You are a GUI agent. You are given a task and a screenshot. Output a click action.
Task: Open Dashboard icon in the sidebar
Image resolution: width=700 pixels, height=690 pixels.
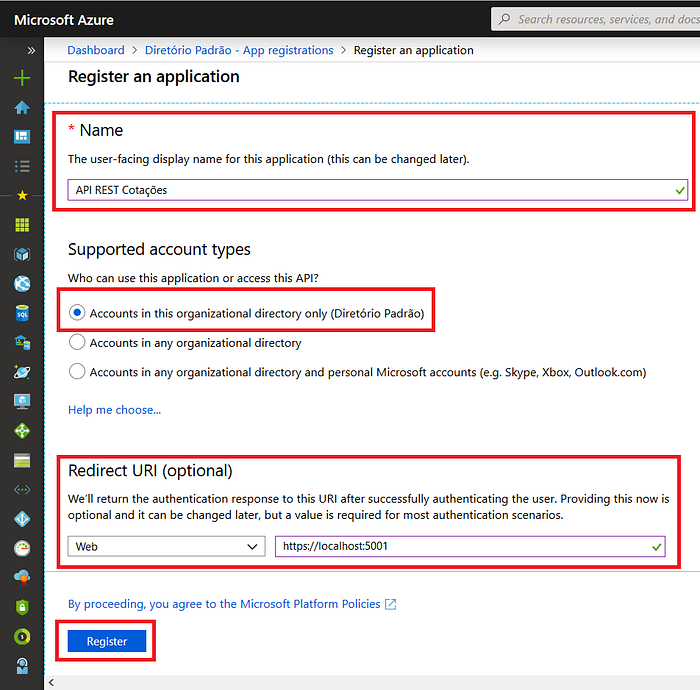[x=22, y=137]
